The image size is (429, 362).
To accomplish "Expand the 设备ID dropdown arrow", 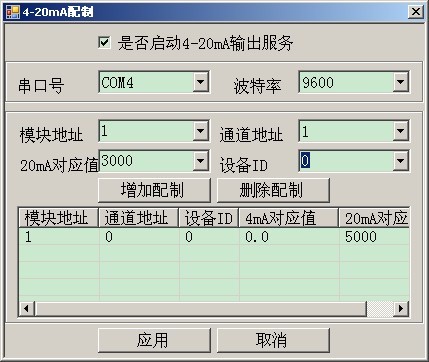I will (x=400, y=161).
